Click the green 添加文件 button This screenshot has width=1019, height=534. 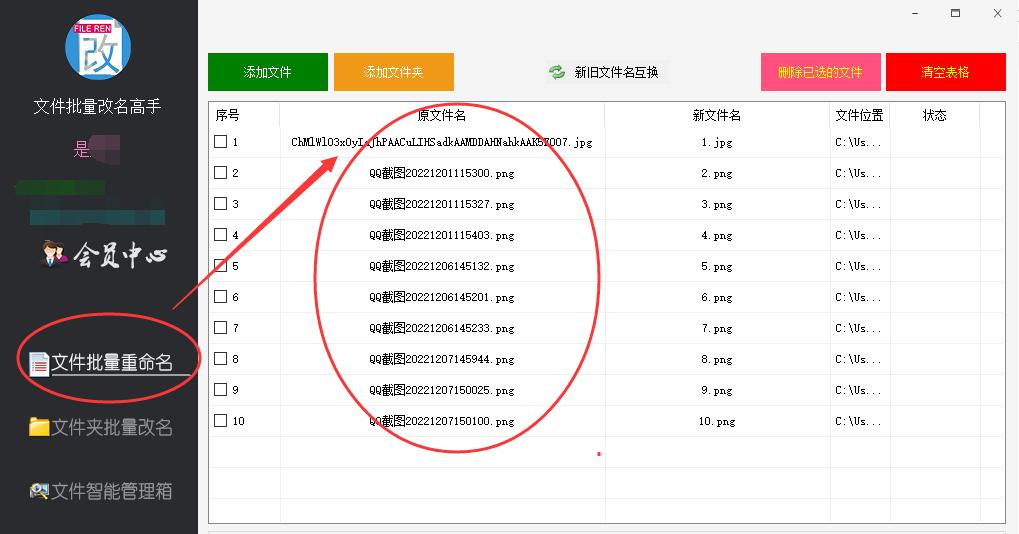click(x=268, y=72)
